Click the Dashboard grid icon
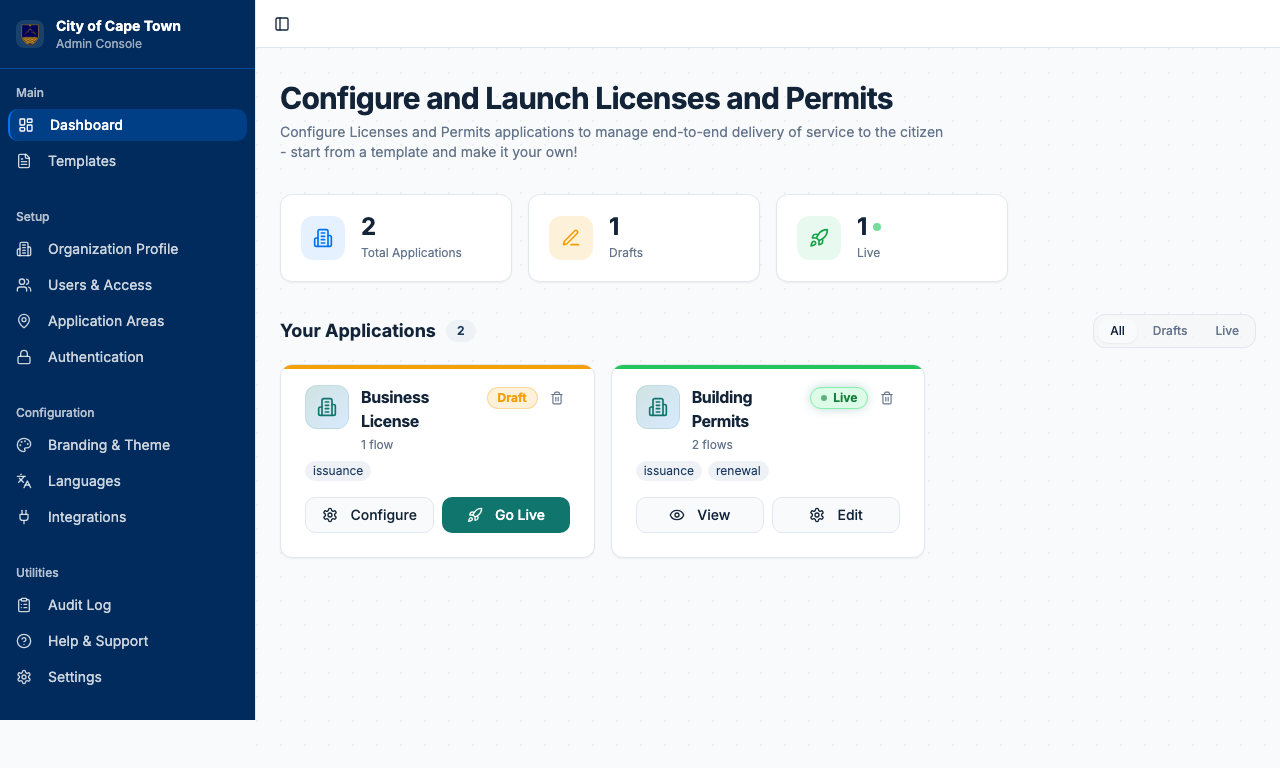 (x=26, y=125)
